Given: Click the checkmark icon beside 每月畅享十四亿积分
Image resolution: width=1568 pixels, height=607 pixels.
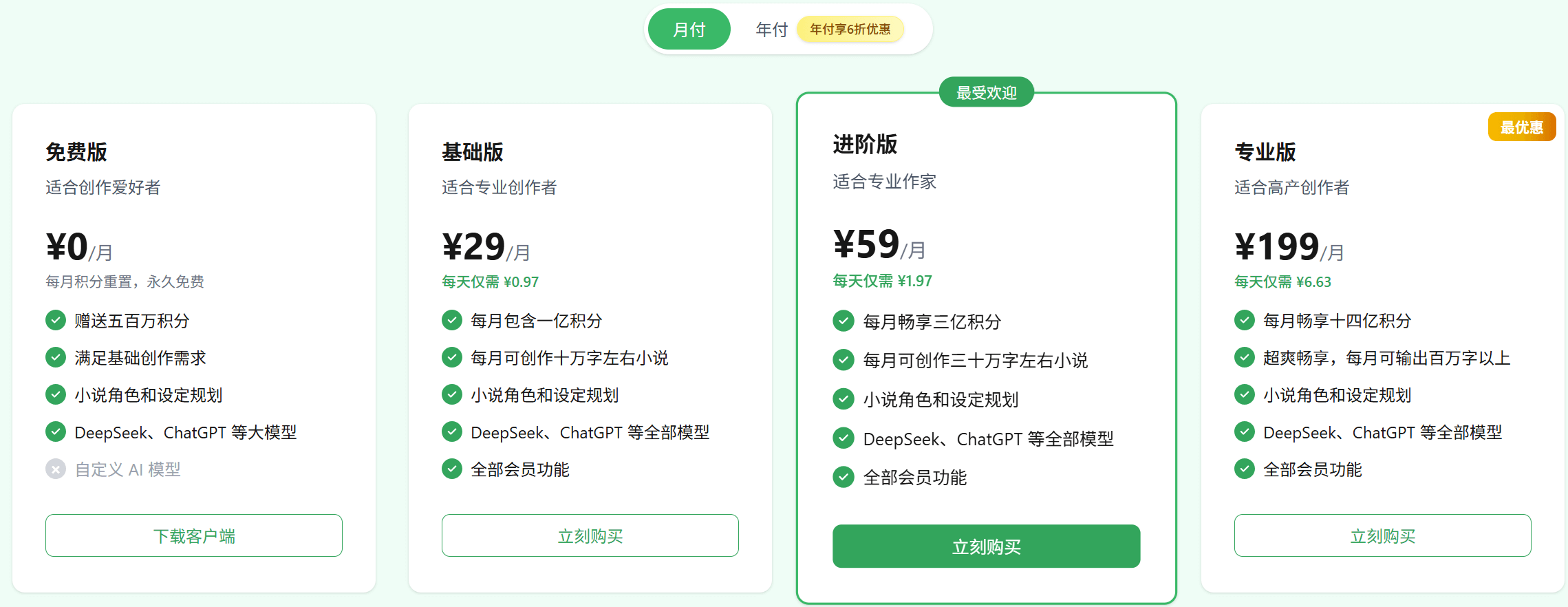Looking at the screenshot, I should pos(1245,320).
